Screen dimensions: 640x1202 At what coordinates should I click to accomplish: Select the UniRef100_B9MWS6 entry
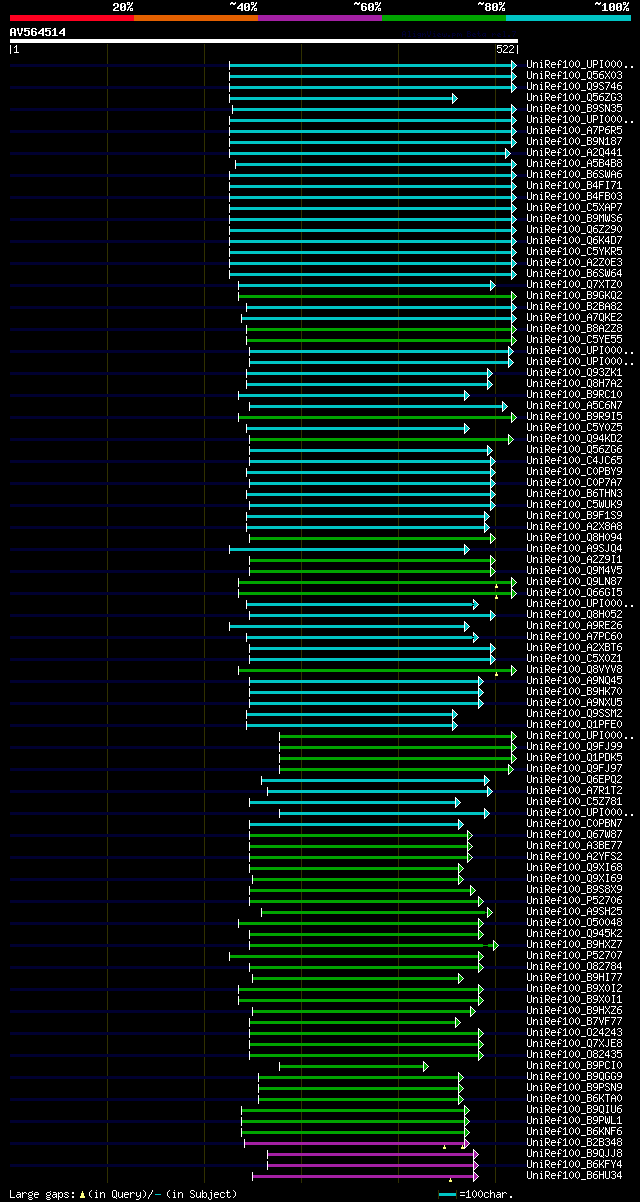point(574,218)
